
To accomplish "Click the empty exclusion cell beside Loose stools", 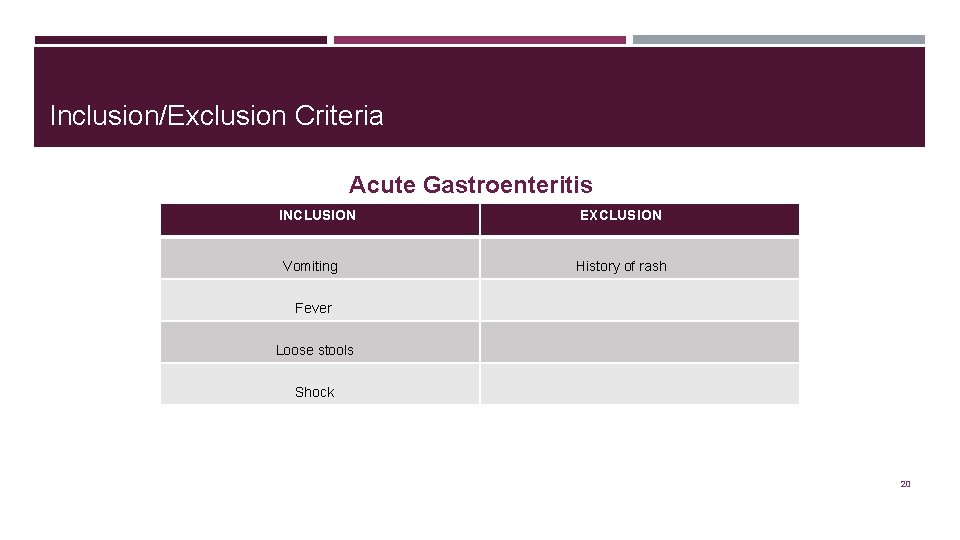I will [640, 343].
